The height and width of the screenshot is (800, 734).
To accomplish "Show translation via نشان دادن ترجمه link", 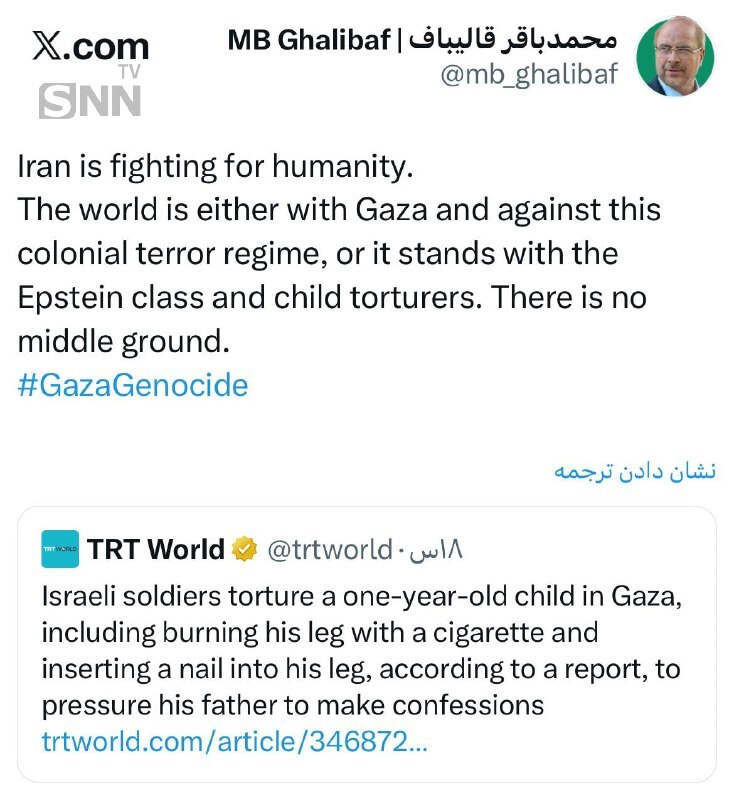I will tap(635, 472).
